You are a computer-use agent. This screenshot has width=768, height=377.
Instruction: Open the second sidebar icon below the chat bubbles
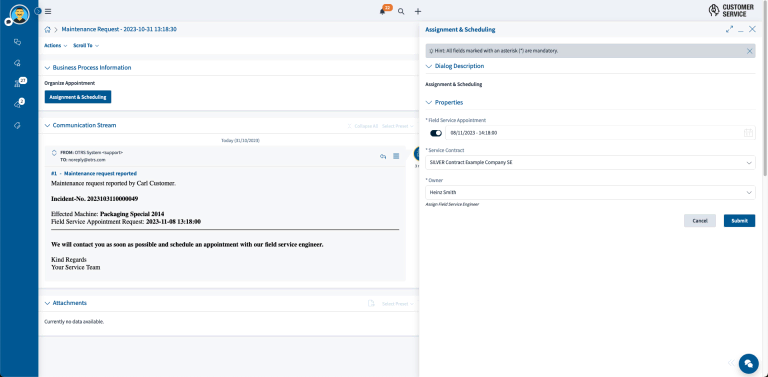[x=18, y=63]
